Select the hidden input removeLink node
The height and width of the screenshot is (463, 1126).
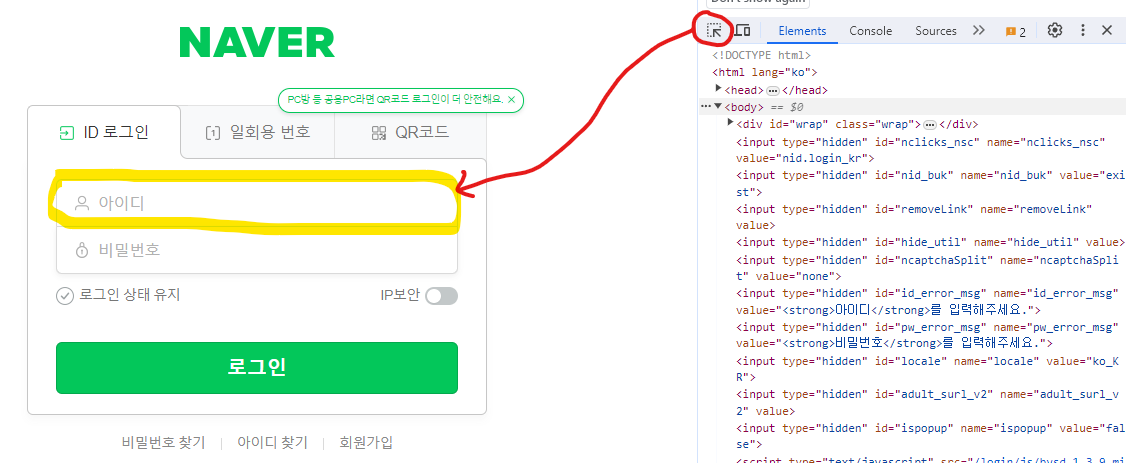[914, 218]
